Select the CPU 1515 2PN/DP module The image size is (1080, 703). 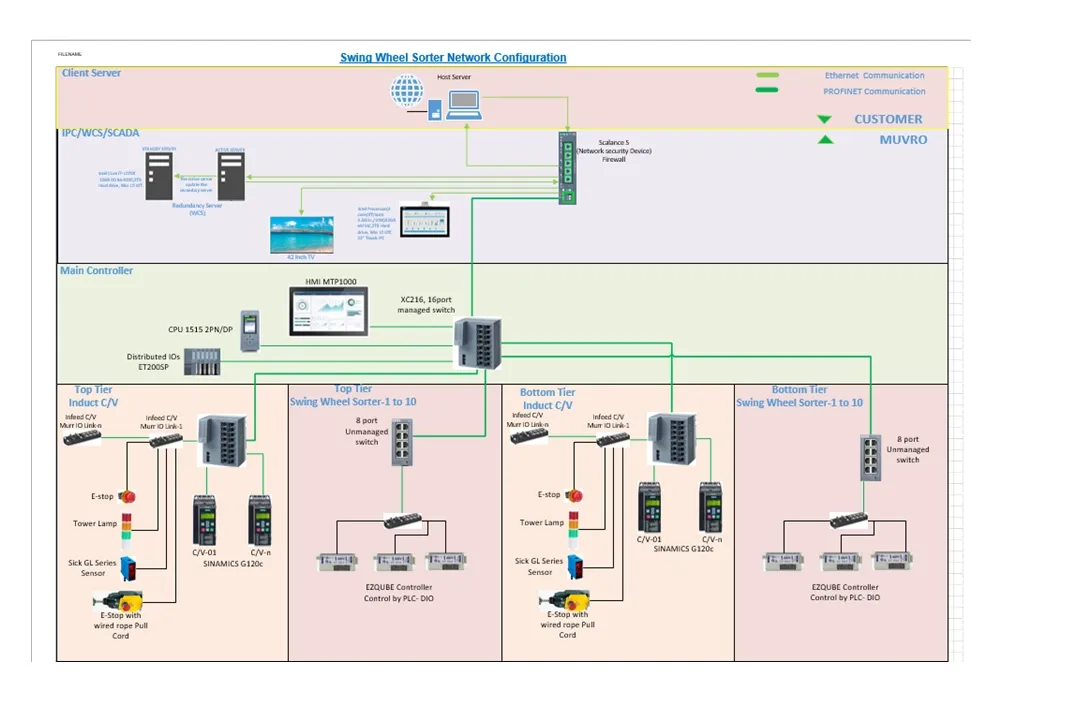click(x=250, y=331)
